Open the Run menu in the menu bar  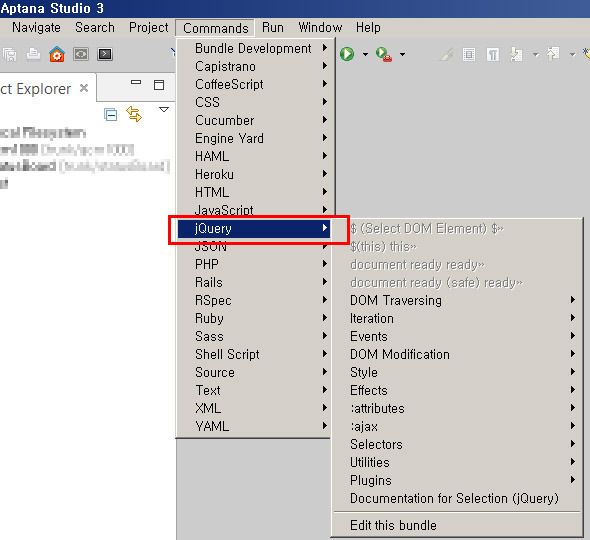(272, 27)
